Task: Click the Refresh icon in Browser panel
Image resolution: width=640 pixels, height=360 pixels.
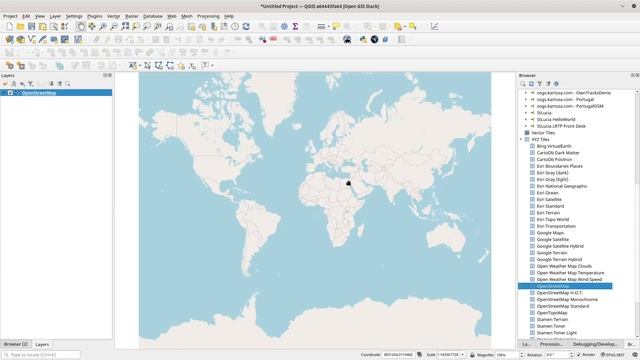Action: click(531, 84)
